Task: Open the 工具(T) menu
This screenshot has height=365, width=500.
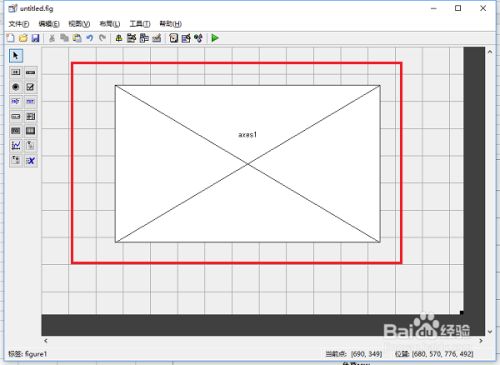Action: point(140,24)
